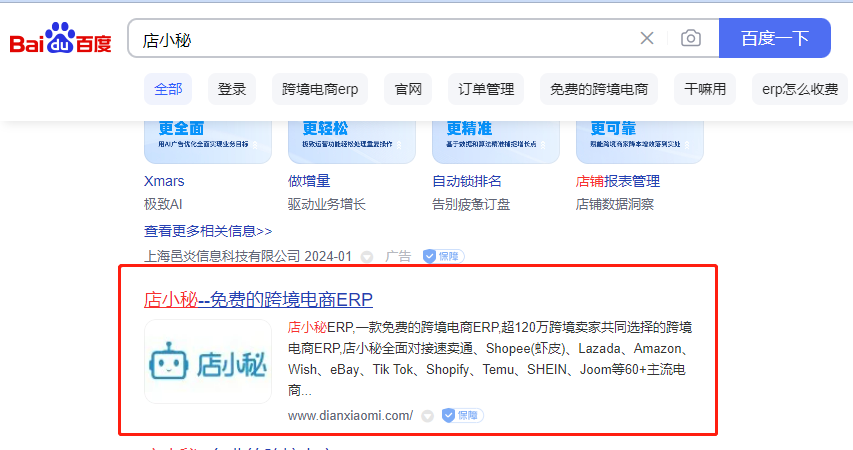Screen dimensions: 853x450
Task: Clear the search box with the X icon
Action: [647, 38]
